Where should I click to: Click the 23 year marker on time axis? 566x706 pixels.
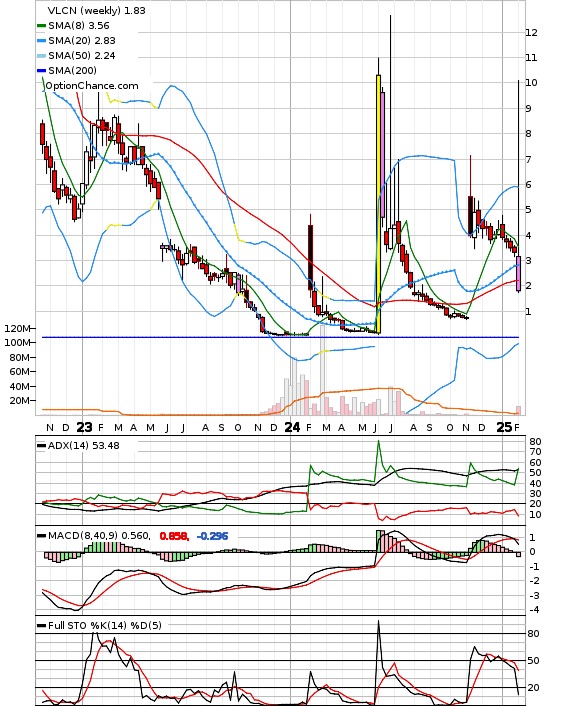tap(84, 427)
